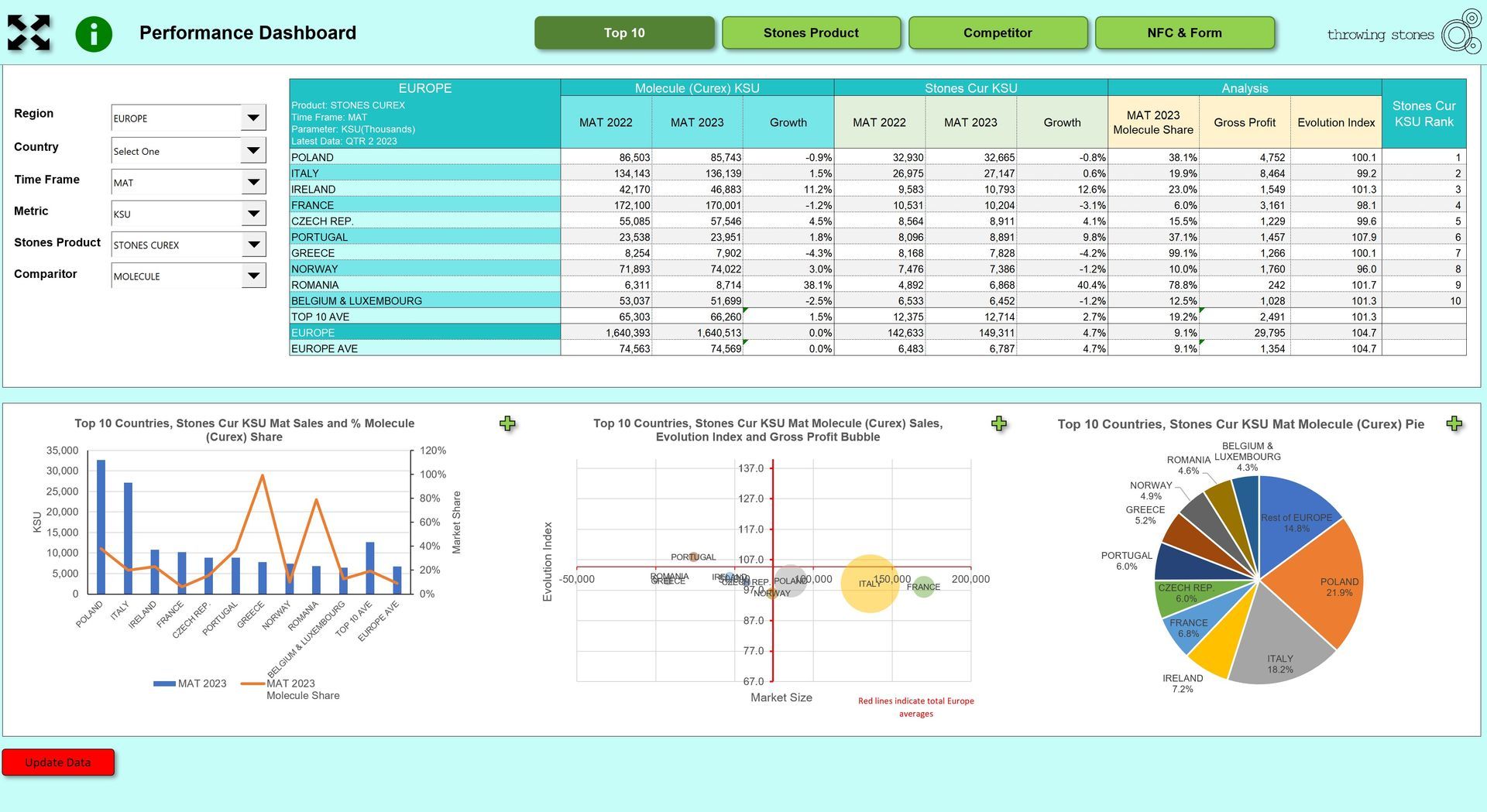Open the Metric dropdown arrow
1487x812 pixels.
[x=253, y=214]
